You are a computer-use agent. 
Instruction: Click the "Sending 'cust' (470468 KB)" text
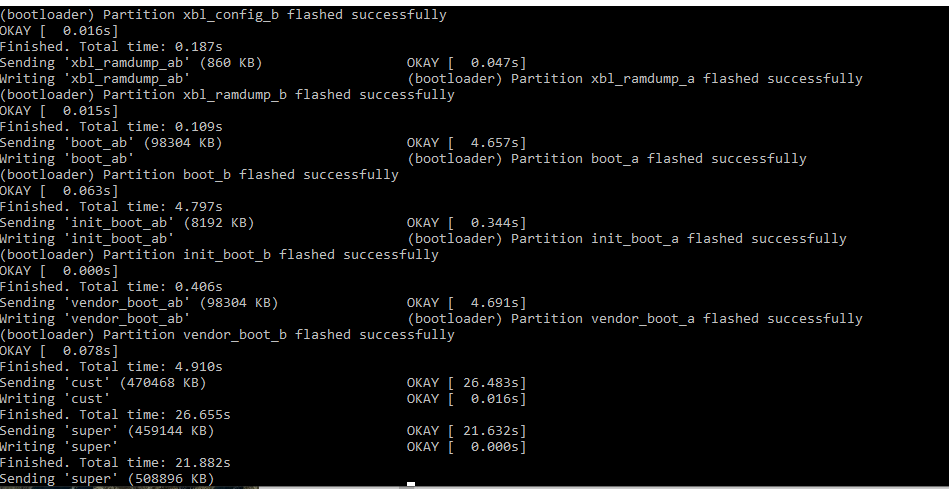(103, 383)
